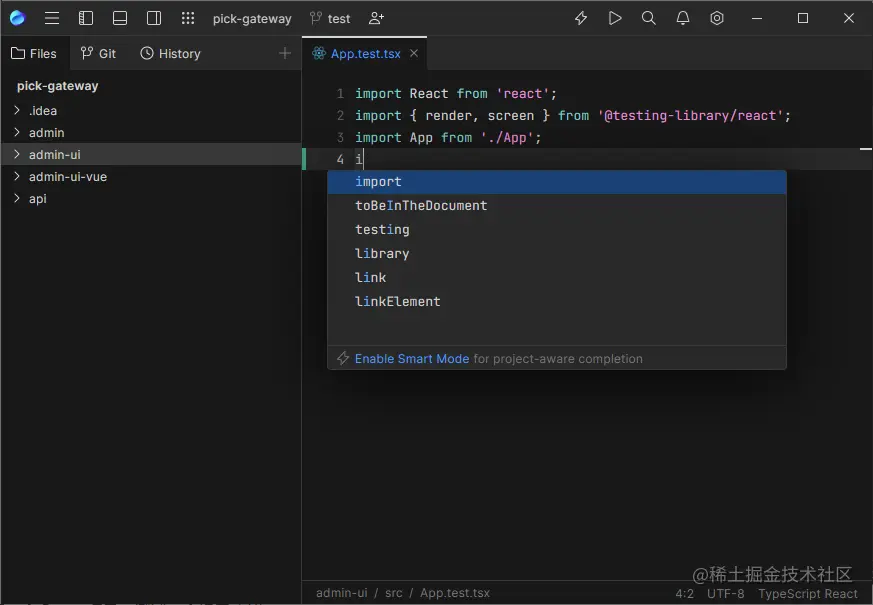Add a new panel tab with plus
This screenshot has height=605, width=873.
285,53
